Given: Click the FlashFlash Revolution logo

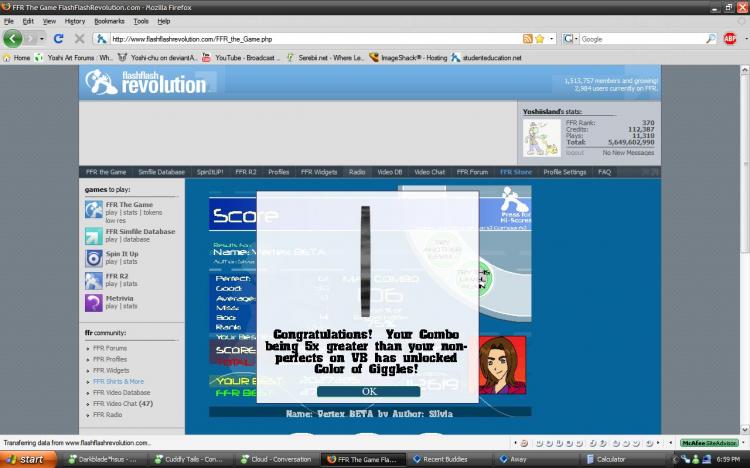Looking at the screenshot, I should tap(146, 82).
